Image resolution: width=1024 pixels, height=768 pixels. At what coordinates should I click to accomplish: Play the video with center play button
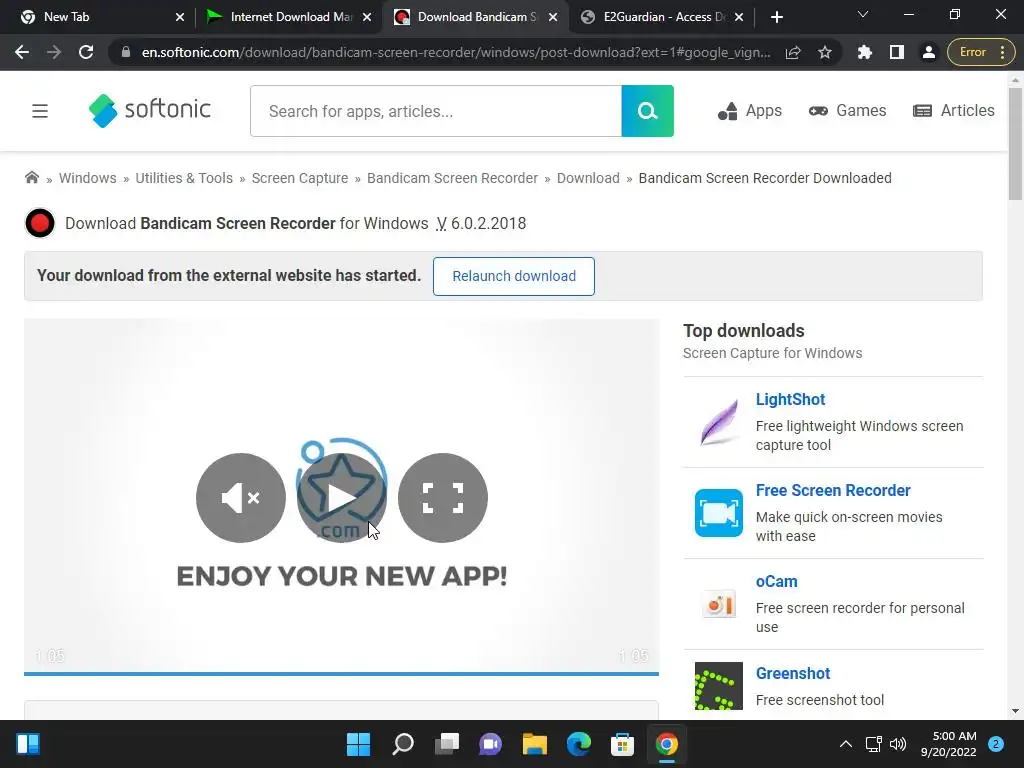pyautogui.click(x=342, y=498)
